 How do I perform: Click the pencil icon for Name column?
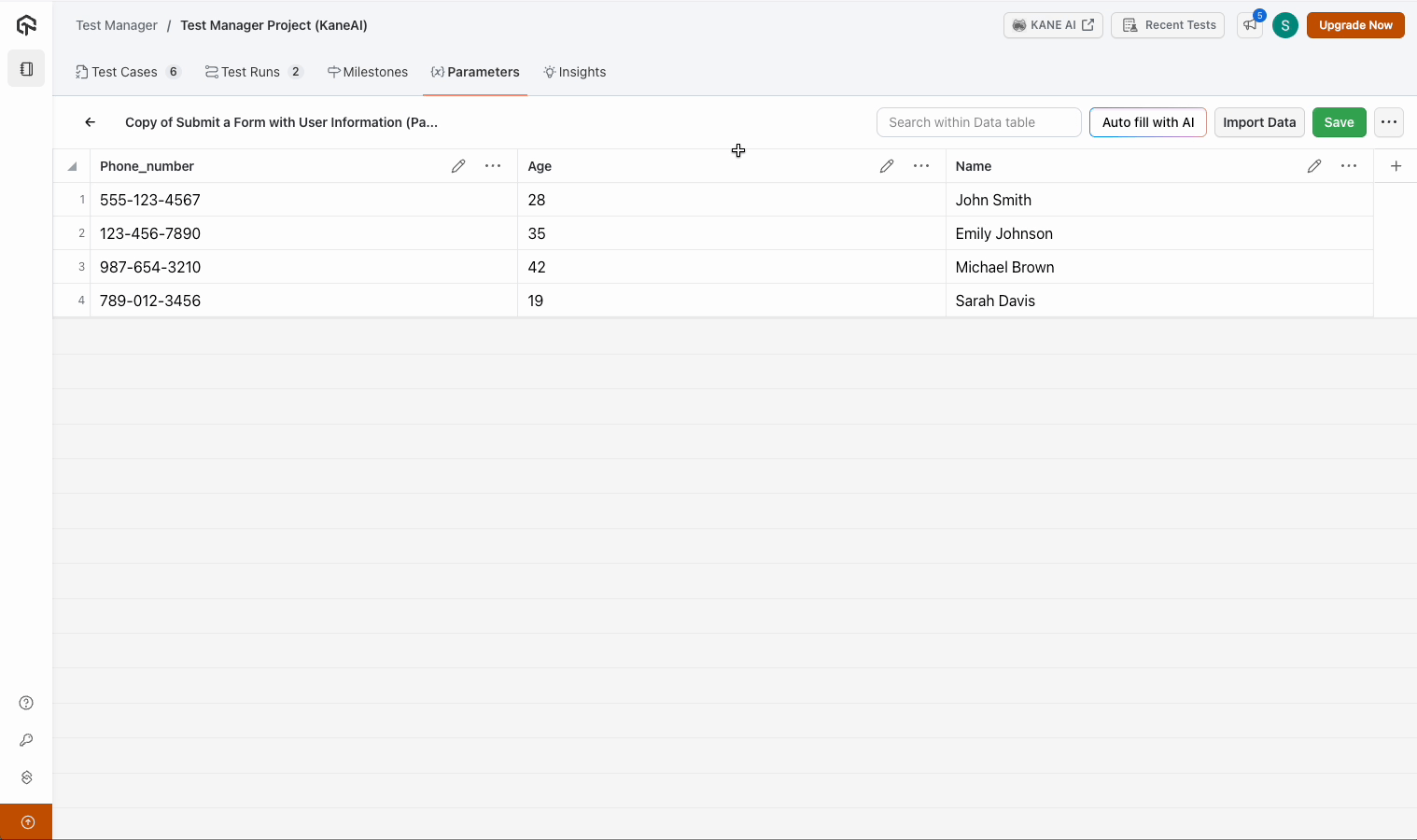click(1314, 166)
